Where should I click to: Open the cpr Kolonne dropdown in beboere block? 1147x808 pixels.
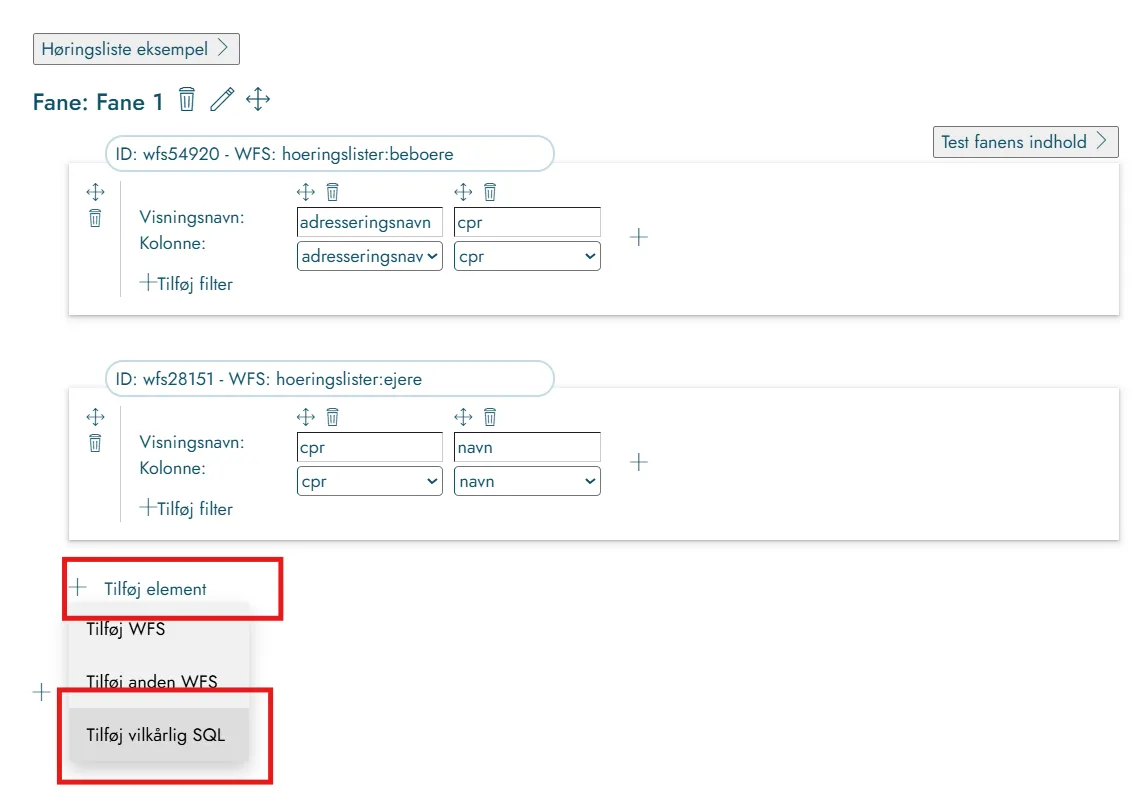[x=527, y=257]
